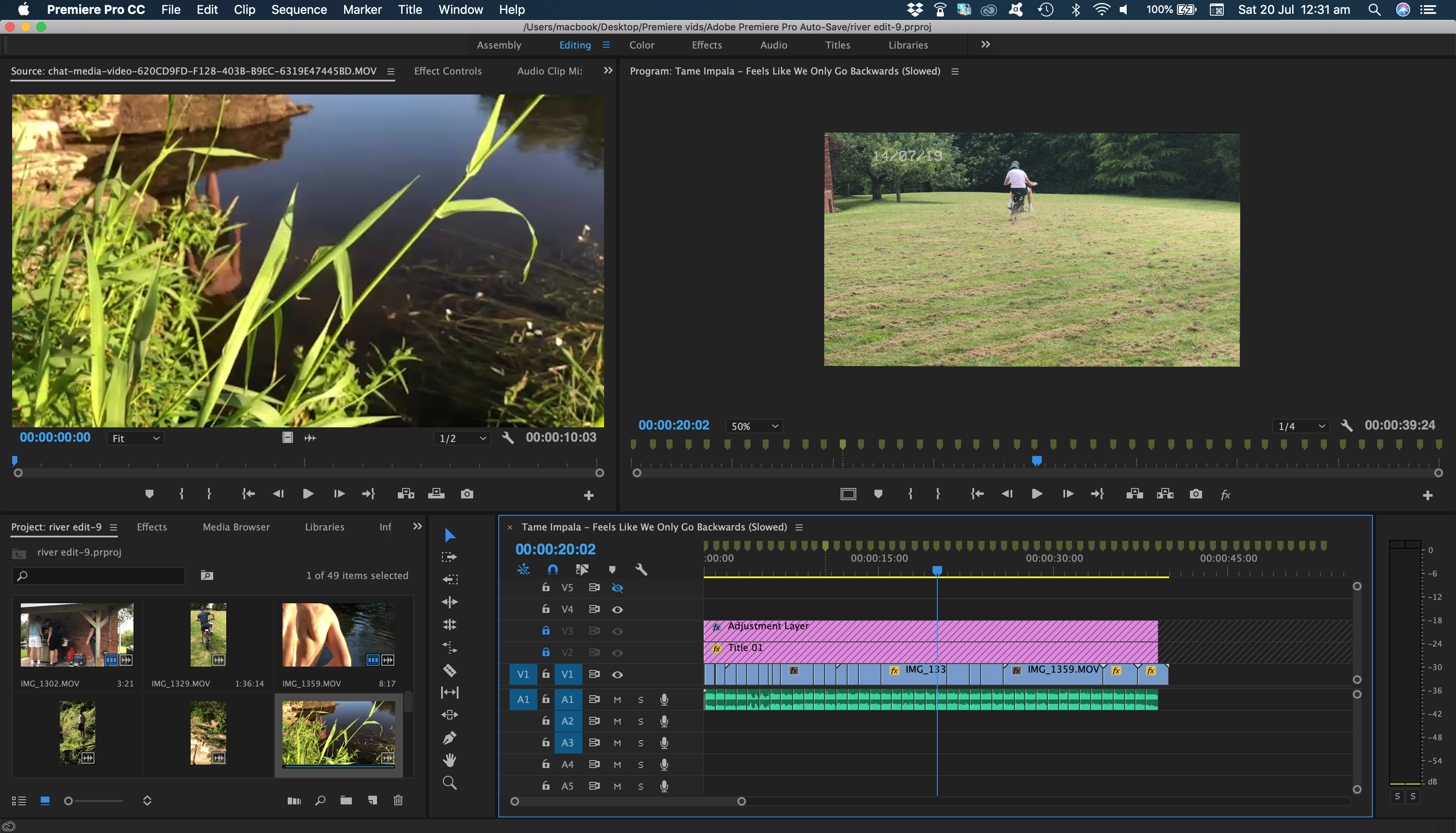Step forward one frame in Program monitor
Image resolution: width=1456 pixels, height=833 pixels.
point(1067,494)
